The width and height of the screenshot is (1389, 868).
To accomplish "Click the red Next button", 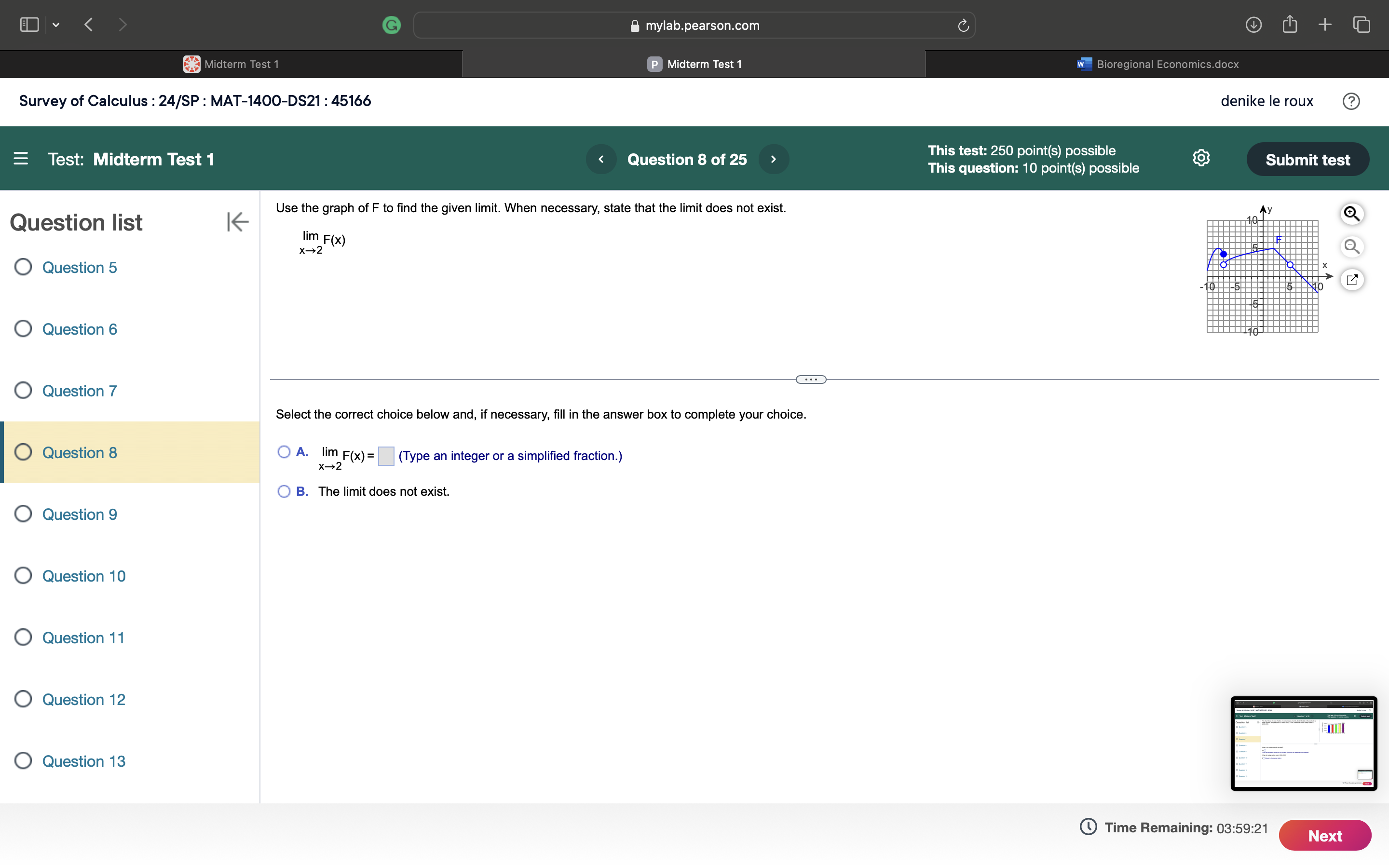I will [x=1324, y=835].
